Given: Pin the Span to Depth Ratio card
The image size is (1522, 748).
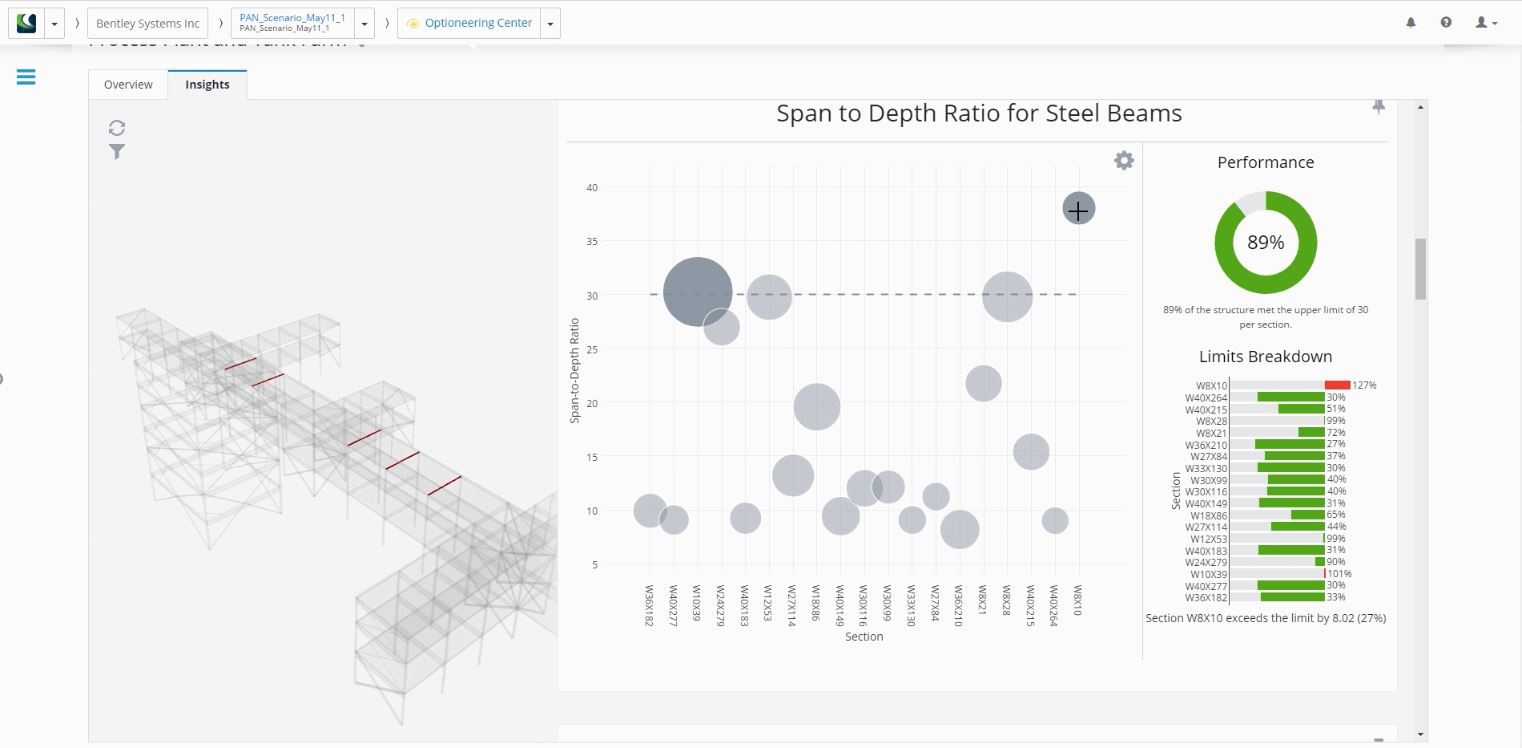Looking at the screenshot, I should pos(1378,106).
